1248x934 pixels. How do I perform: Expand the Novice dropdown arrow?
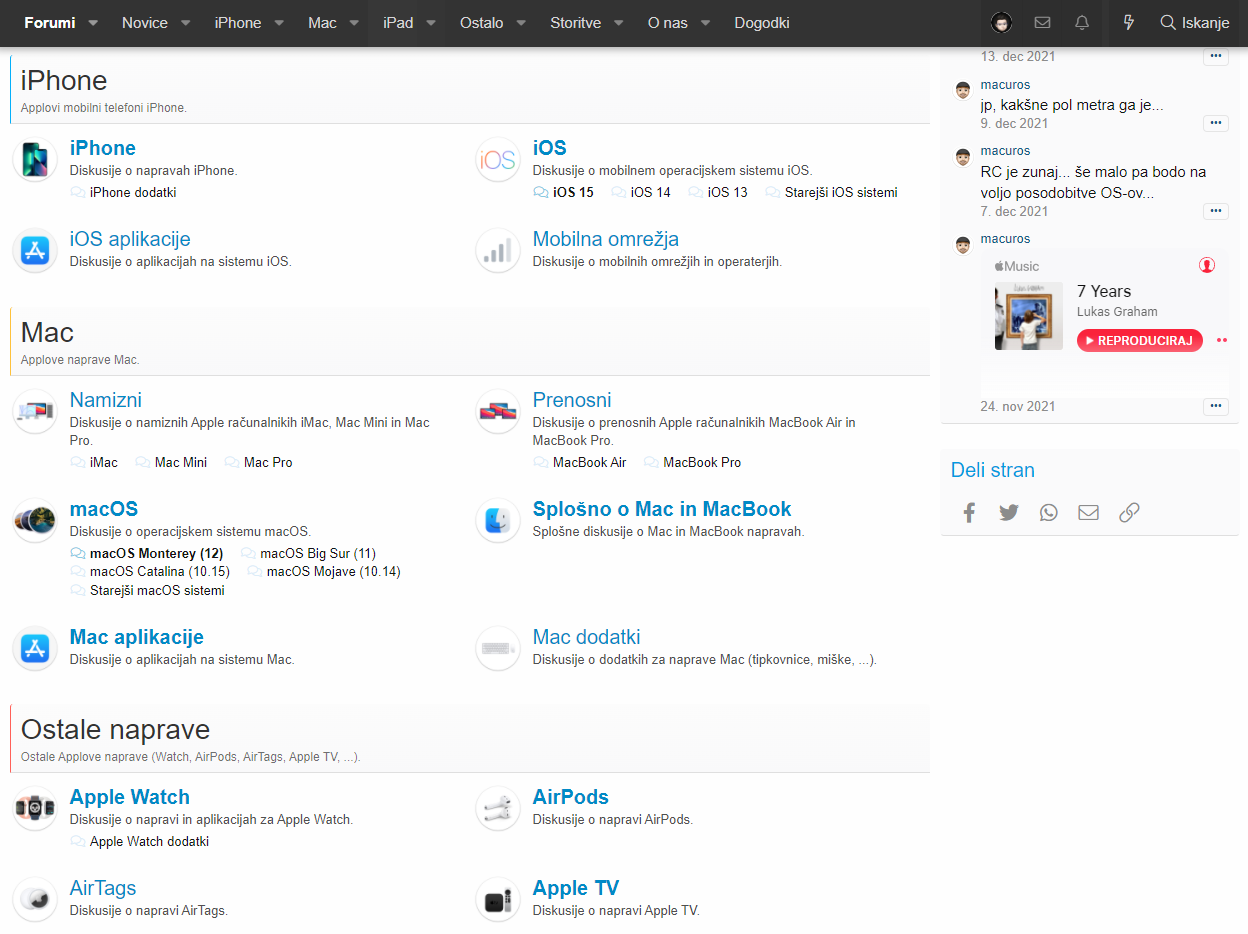click(x=186, y=23)
